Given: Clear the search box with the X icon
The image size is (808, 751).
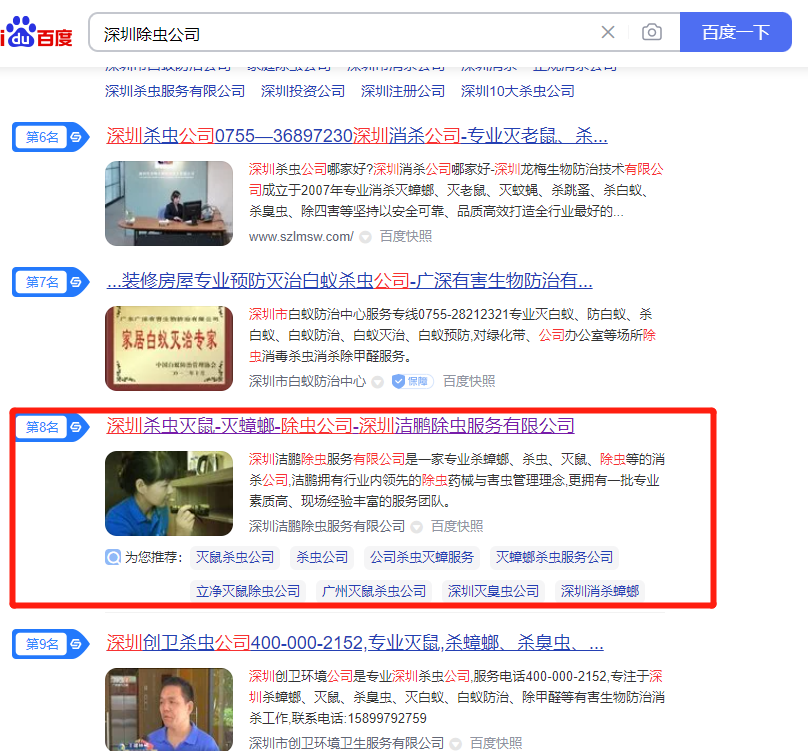Looking at the screenshot, I should pos(608,32).
